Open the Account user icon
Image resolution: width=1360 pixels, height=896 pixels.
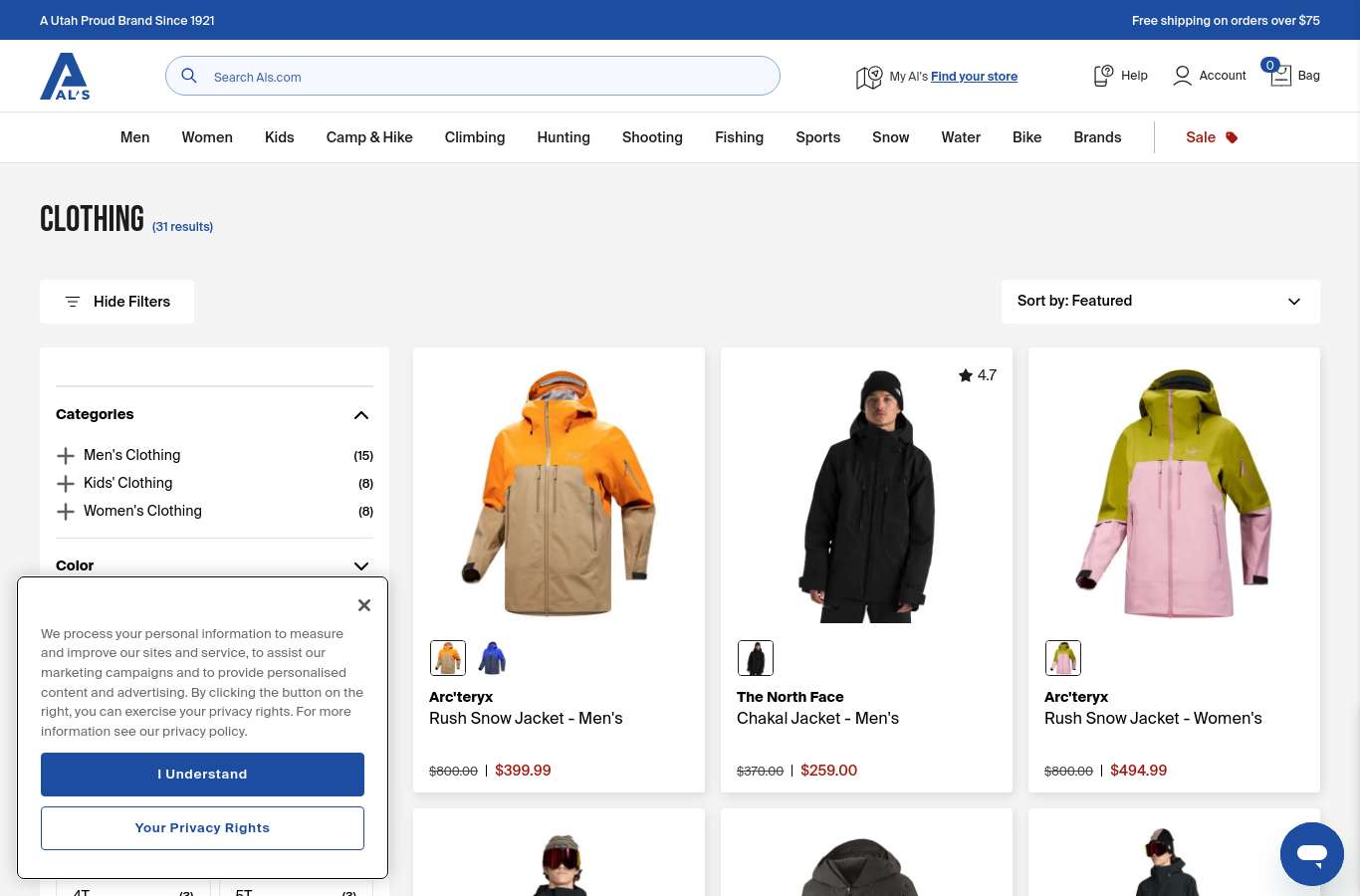tap(1182, 76)
